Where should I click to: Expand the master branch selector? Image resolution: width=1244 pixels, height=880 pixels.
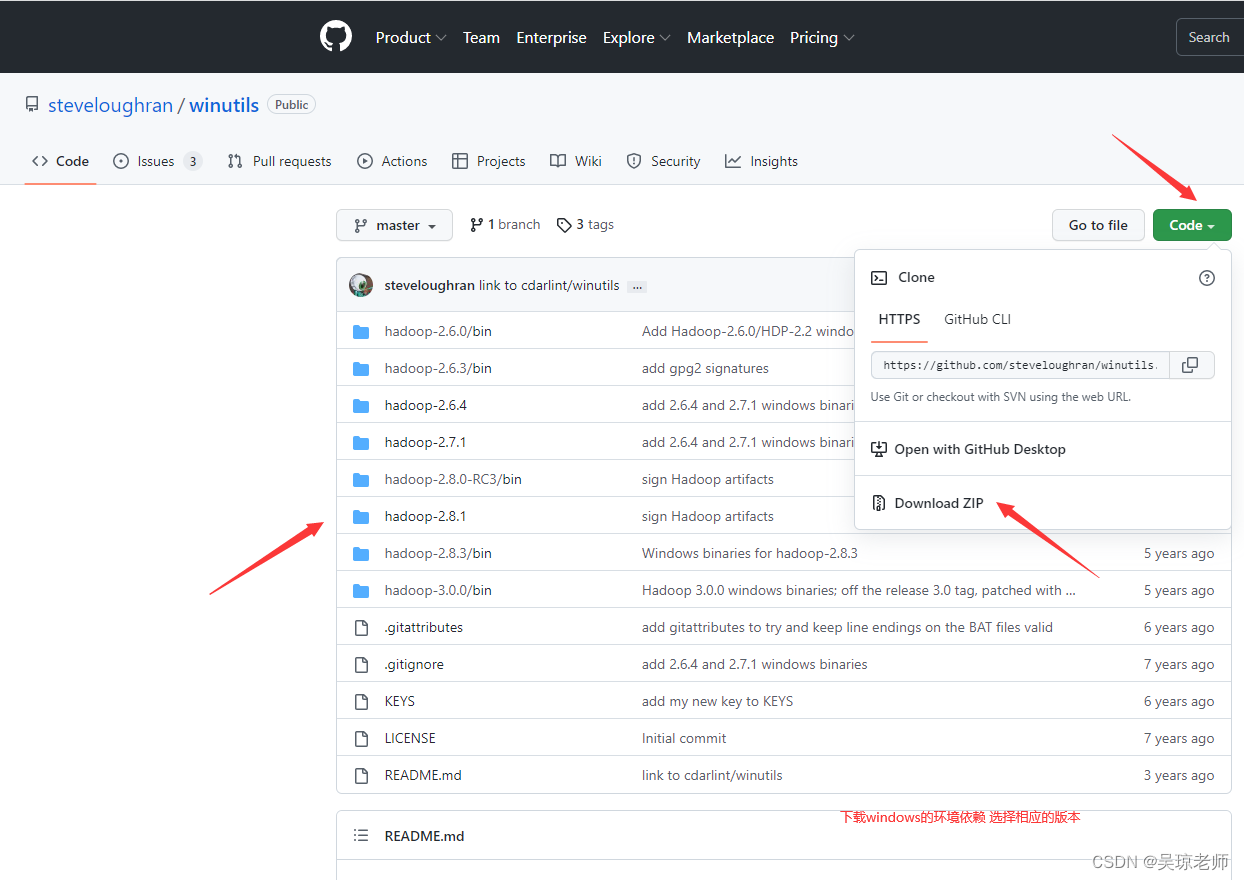pos(394,225)
